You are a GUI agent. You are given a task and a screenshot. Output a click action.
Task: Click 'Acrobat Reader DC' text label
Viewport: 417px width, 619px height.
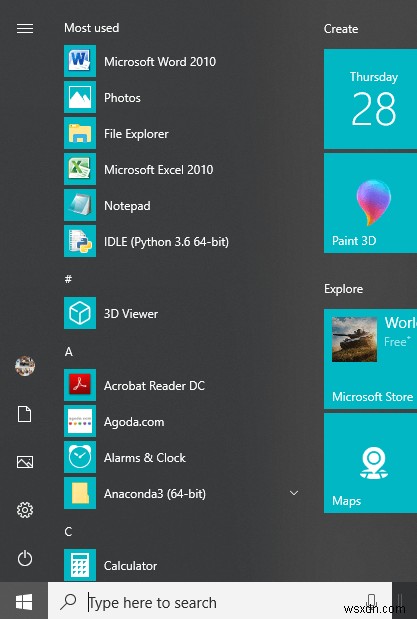click(x=154, y=385)
